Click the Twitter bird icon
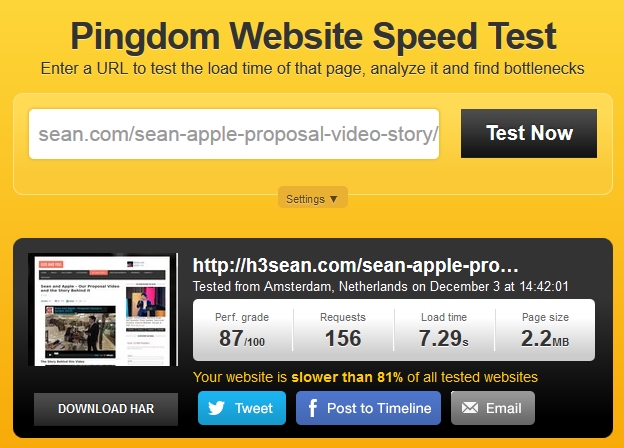 coord(216,408)
